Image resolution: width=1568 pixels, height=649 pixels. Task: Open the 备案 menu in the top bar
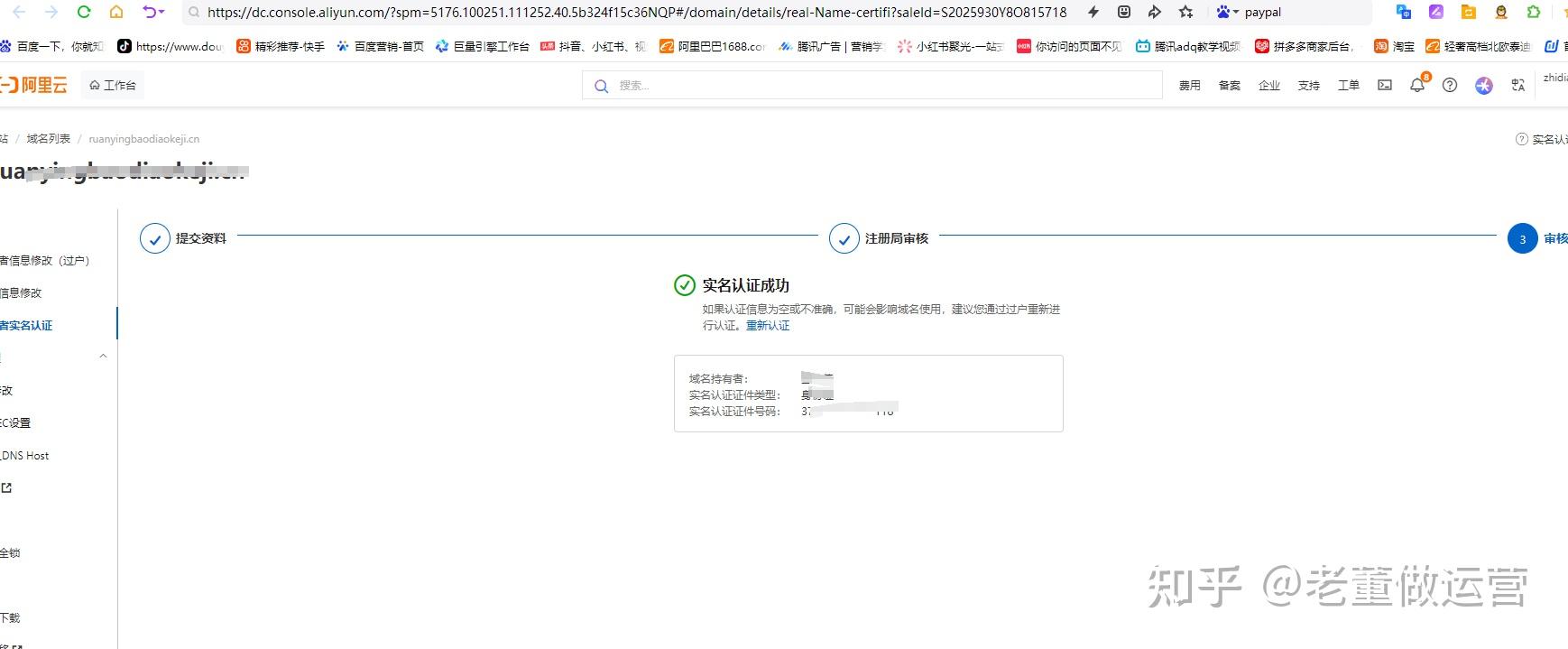click(x=1229, y=86)
